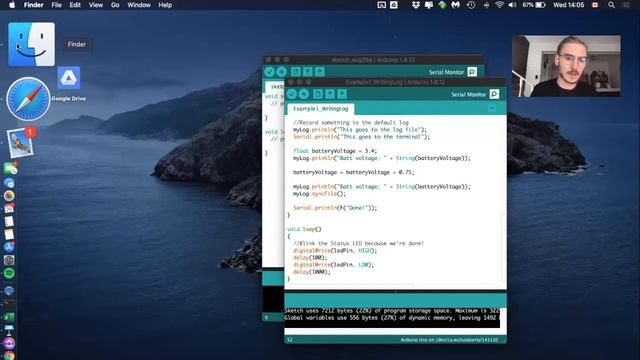Open Serial Monitor in sketch_aug26a window
640x360 pixels.
click(472, 72)
